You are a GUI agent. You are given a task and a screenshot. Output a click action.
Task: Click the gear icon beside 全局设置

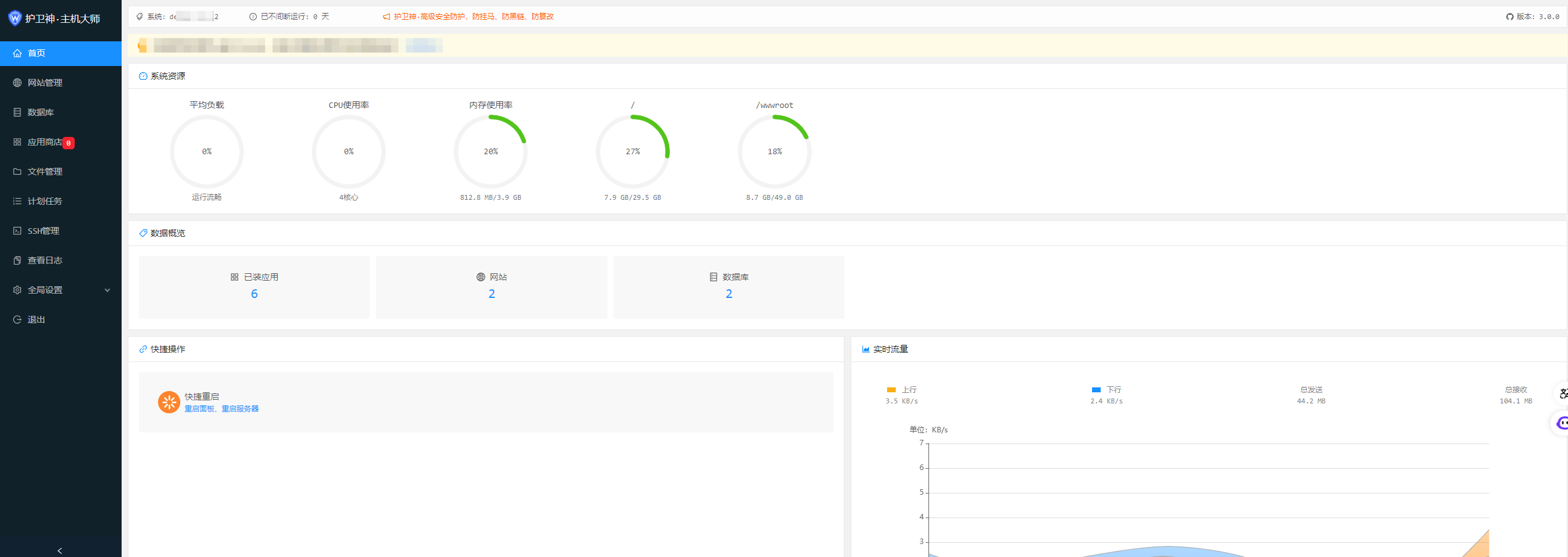pyautogui.click(x=17, y=290)
